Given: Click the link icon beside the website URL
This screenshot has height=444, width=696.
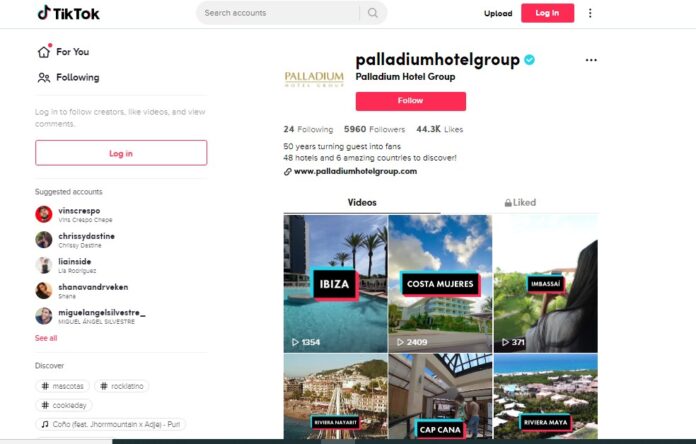Looking at the screenshot, I should click(288, 172).
